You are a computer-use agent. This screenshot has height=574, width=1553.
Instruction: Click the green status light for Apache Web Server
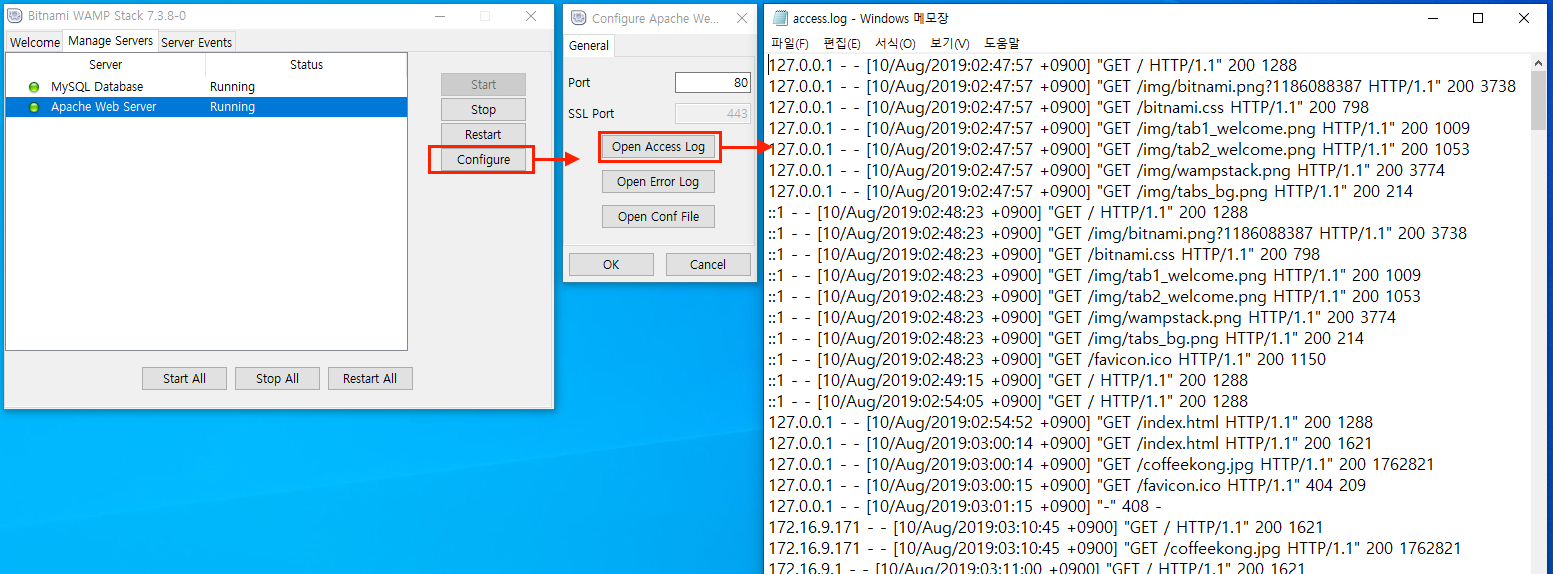[x=33, y=107]
